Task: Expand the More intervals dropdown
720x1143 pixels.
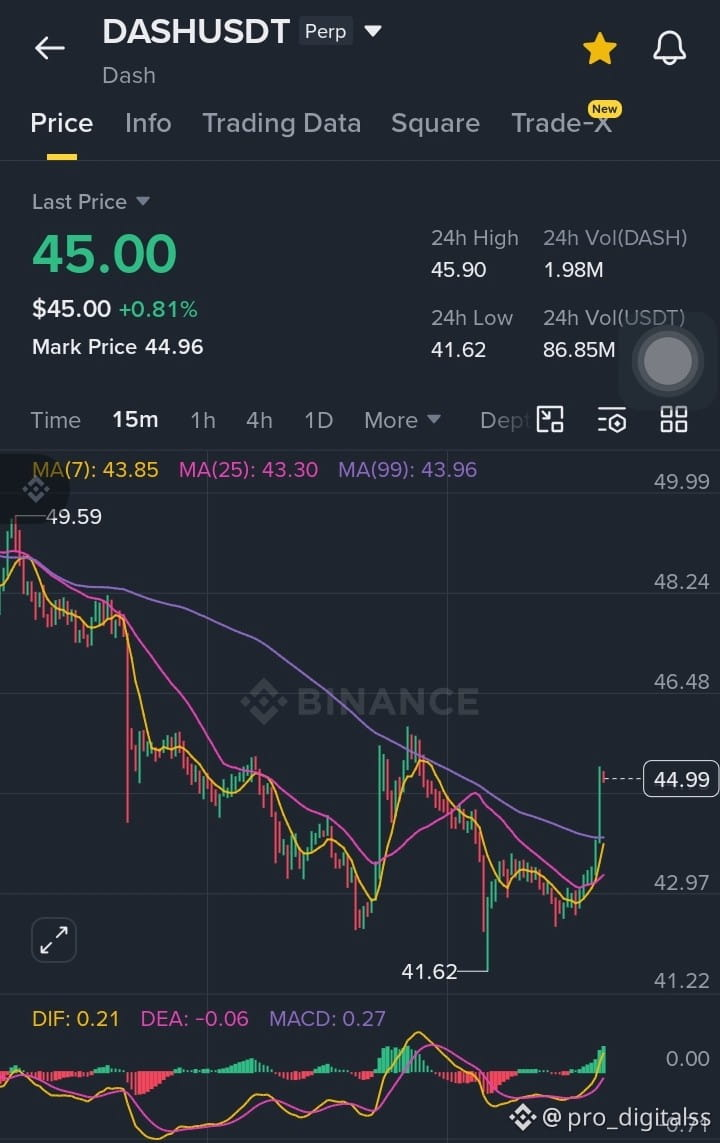Action: click(402, 421)
